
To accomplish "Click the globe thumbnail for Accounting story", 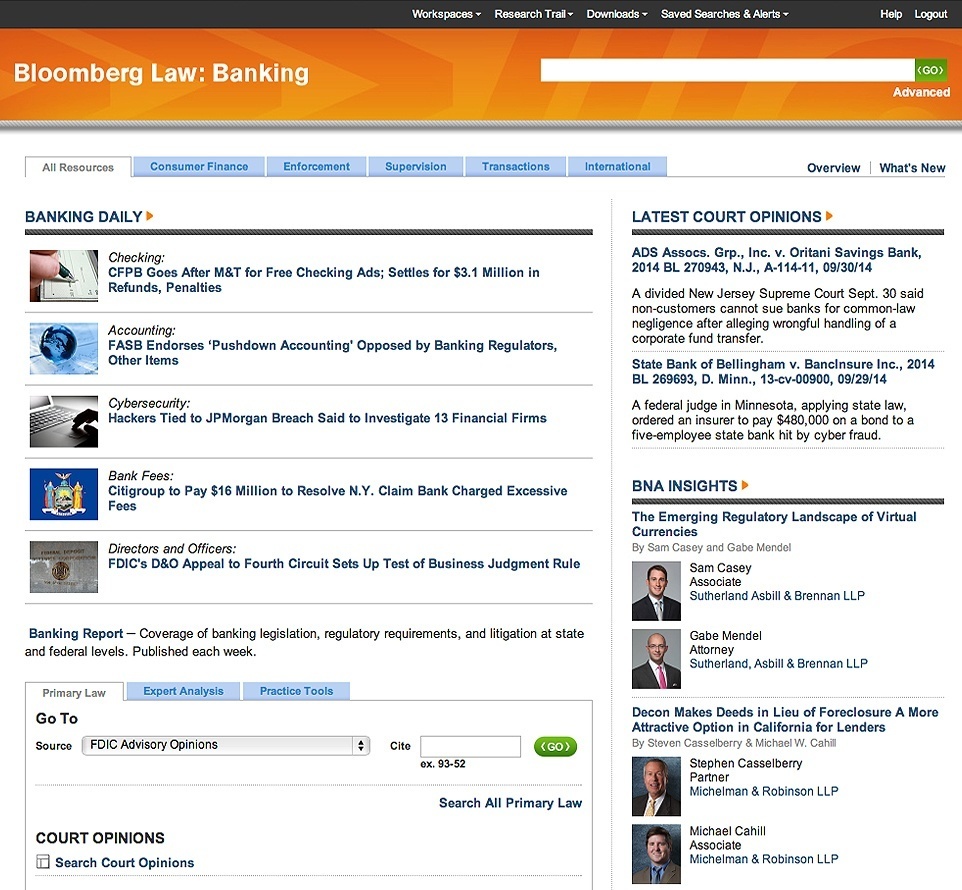I will [64, 348].
